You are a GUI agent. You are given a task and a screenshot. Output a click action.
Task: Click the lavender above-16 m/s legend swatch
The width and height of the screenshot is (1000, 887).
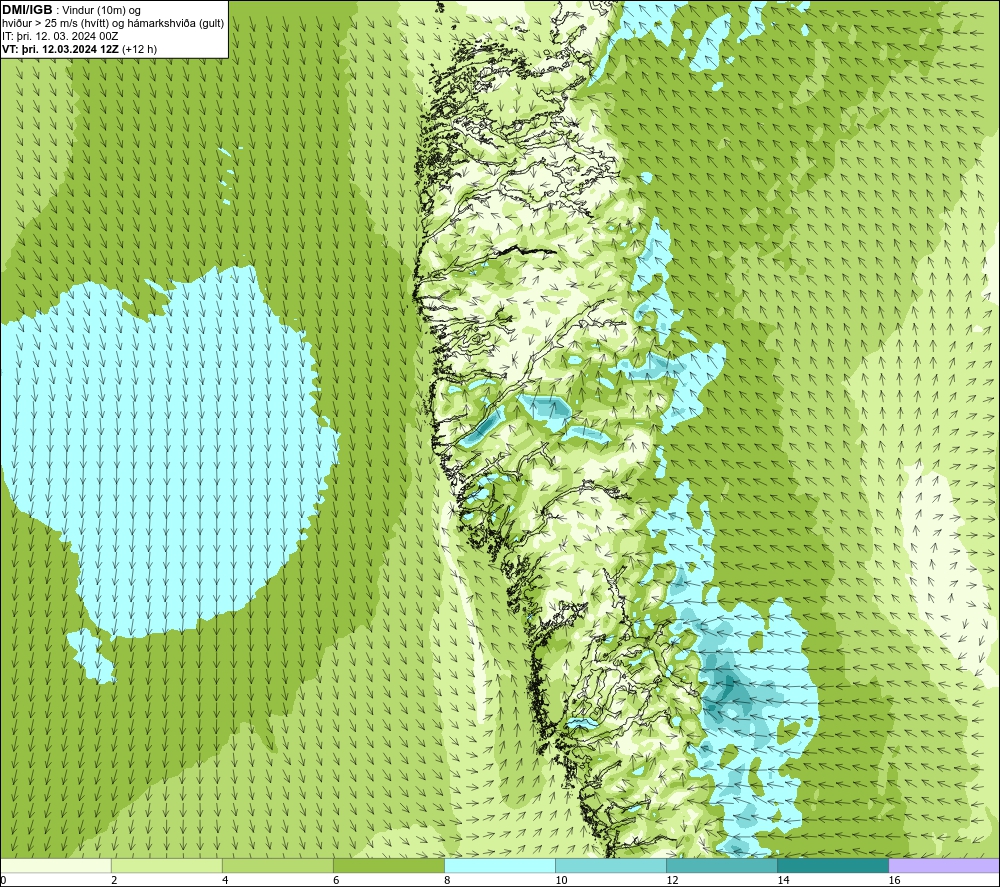point(944,865)
